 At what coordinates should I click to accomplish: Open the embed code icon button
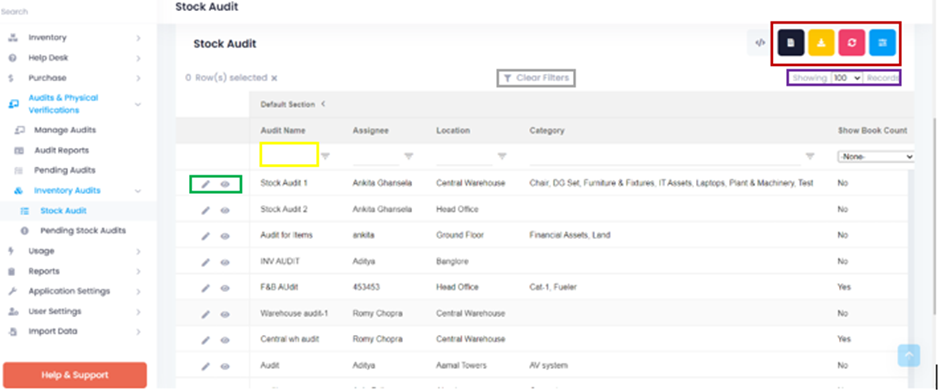pos(760,43)
